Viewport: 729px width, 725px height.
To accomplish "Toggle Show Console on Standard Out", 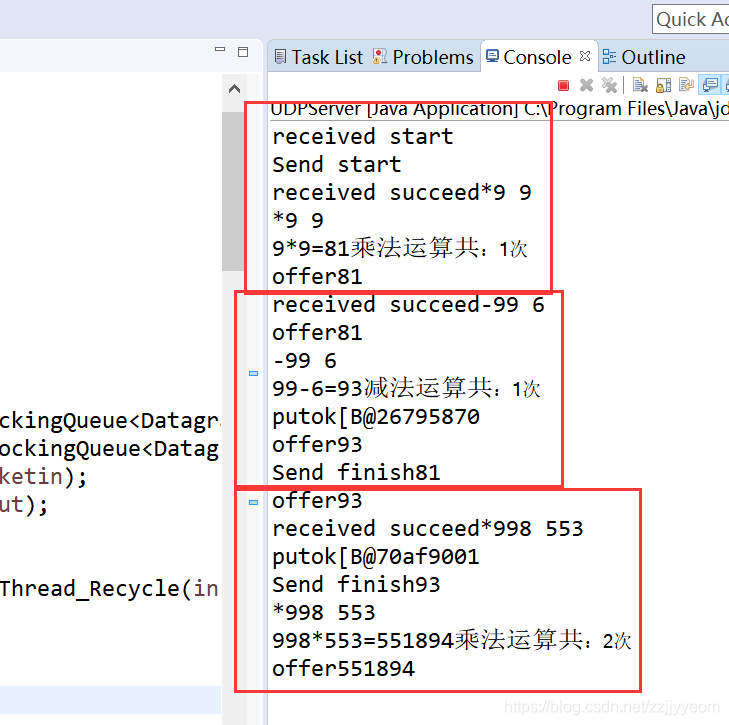I will (x=710, y=85).
